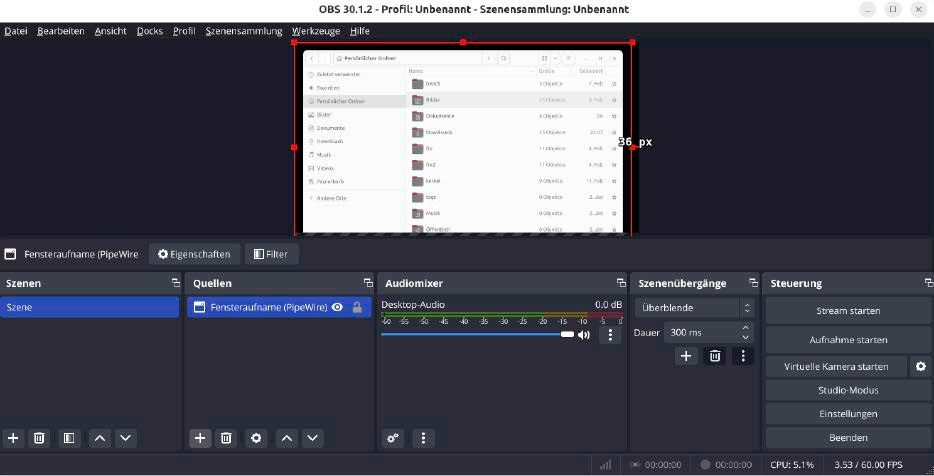Undock the Steuerung panel

coord(929,283)
